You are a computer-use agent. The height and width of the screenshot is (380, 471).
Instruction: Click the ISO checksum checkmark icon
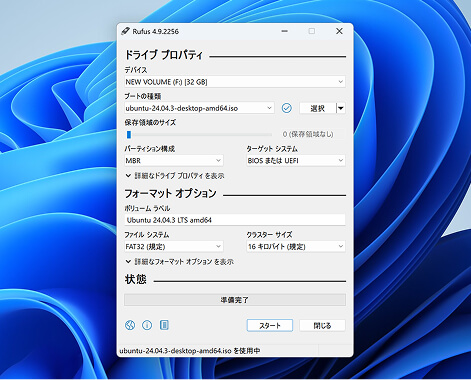pyautogui.click(x=287, y=108)
